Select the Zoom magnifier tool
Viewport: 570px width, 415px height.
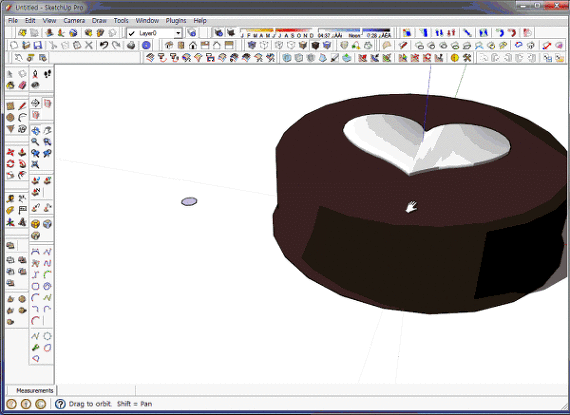point(35,142)
